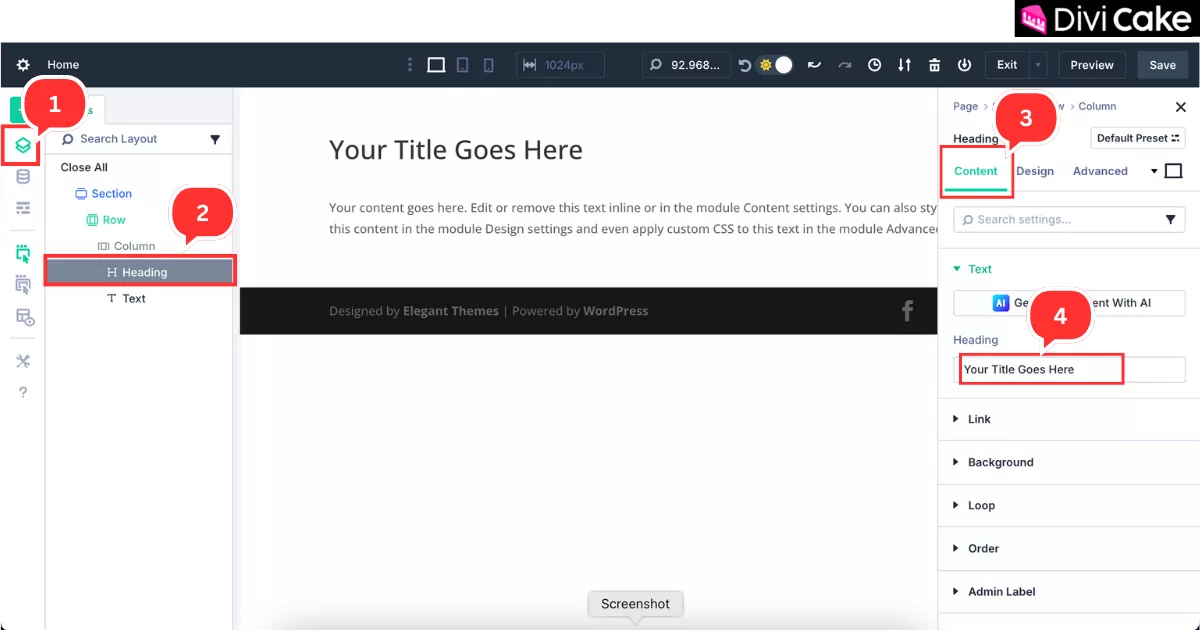Switch to phone view icon

tap(488, 65)
